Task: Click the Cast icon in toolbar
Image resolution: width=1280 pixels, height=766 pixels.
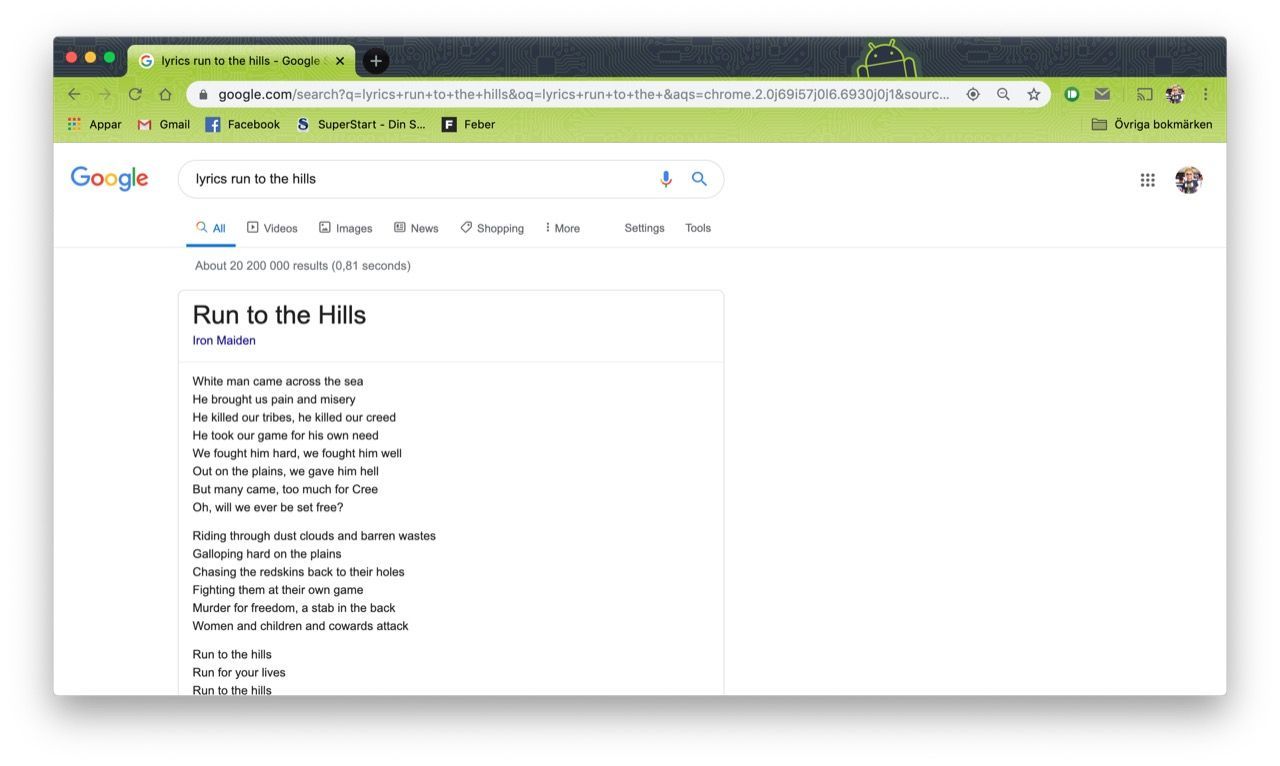Action: pos(1145,94)
